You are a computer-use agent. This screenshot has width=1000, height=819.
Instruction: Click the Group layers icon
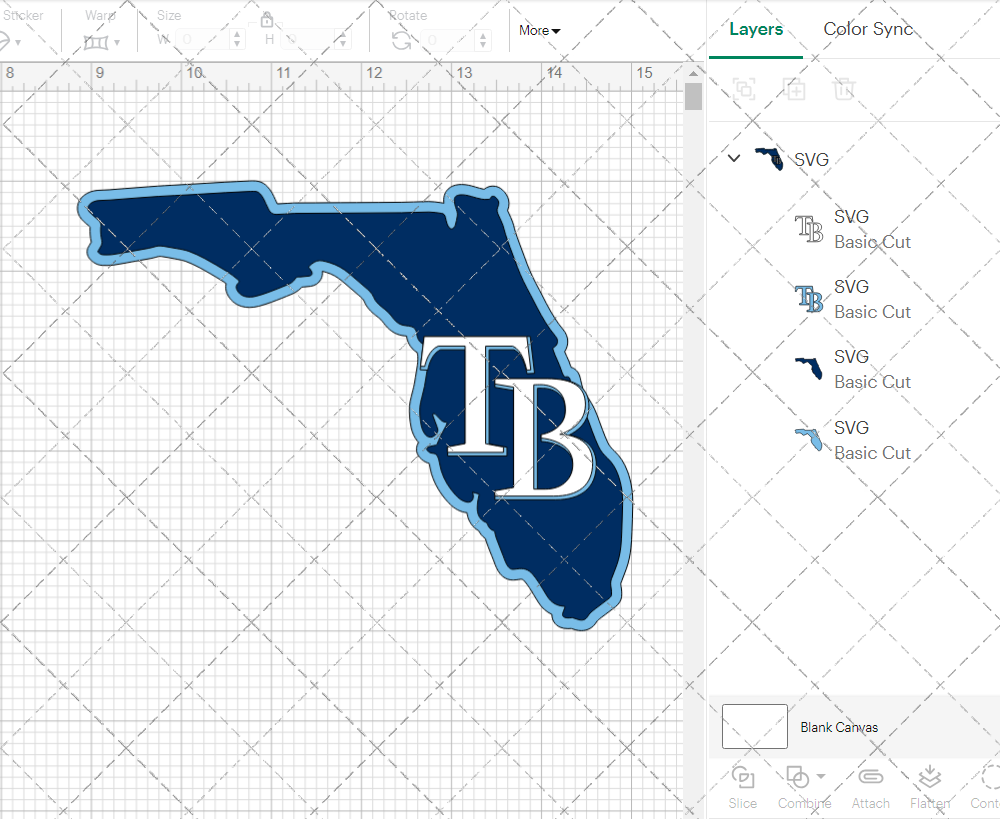[744, 89]
